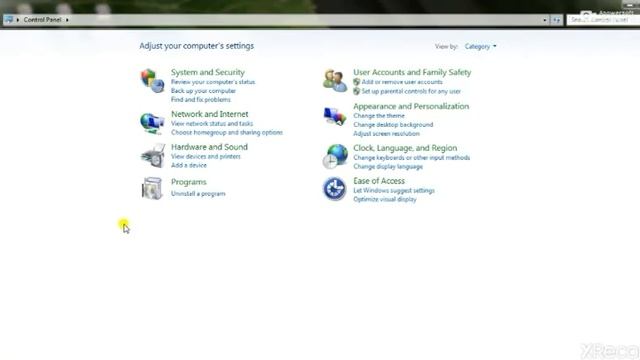Click Adjust screen resolution

tap(386, 134)
